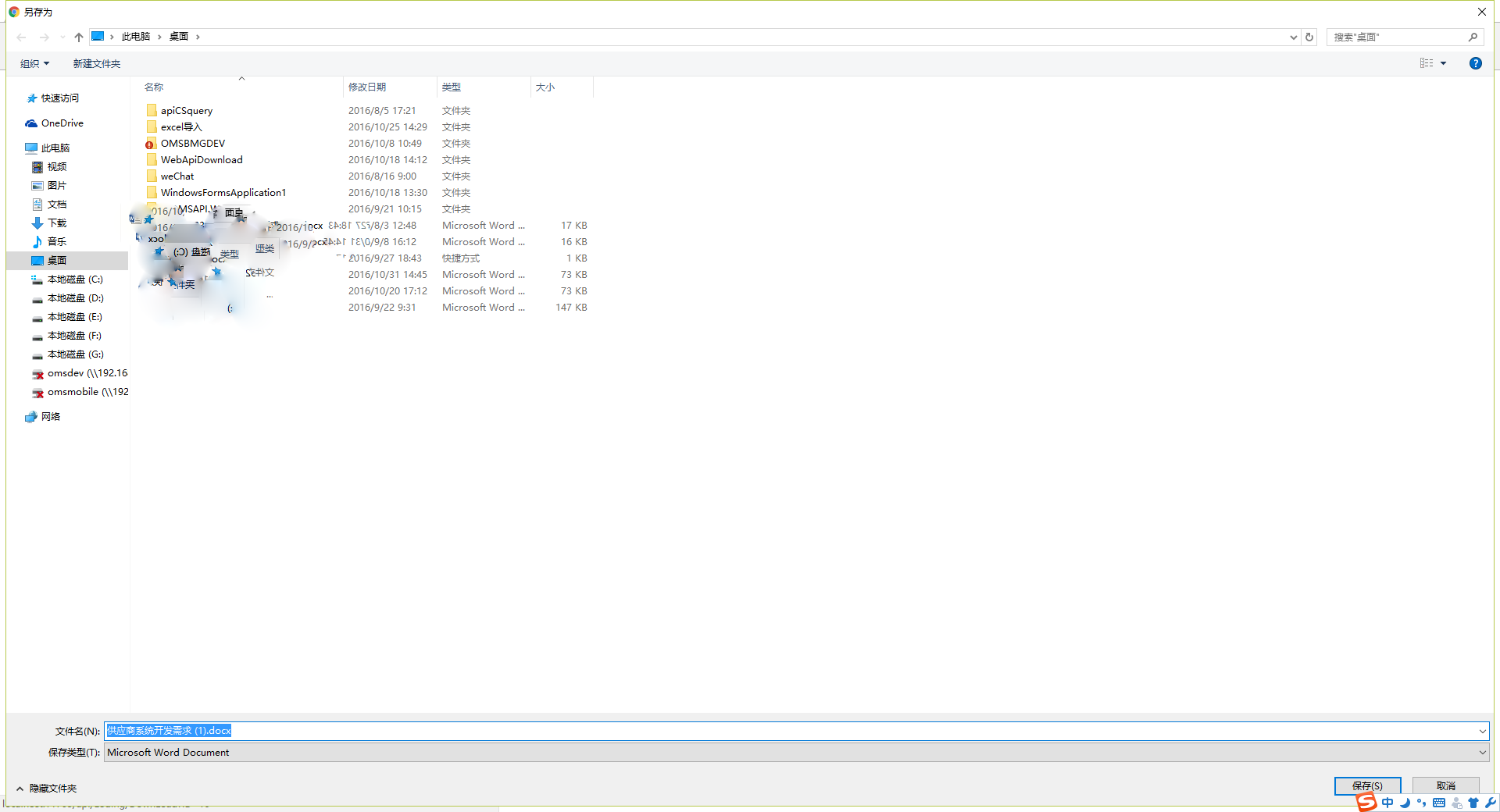Click the search magnifier icon
The height and width of the screenshot is (812, 1500).
point(1473,37)
